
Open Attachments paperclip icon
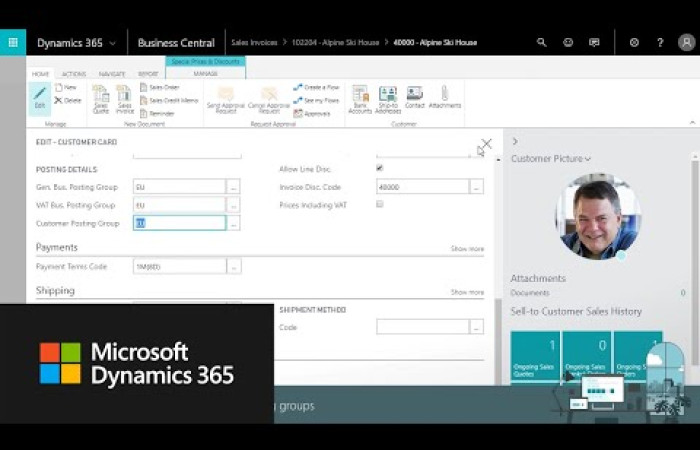coord(445,97)
